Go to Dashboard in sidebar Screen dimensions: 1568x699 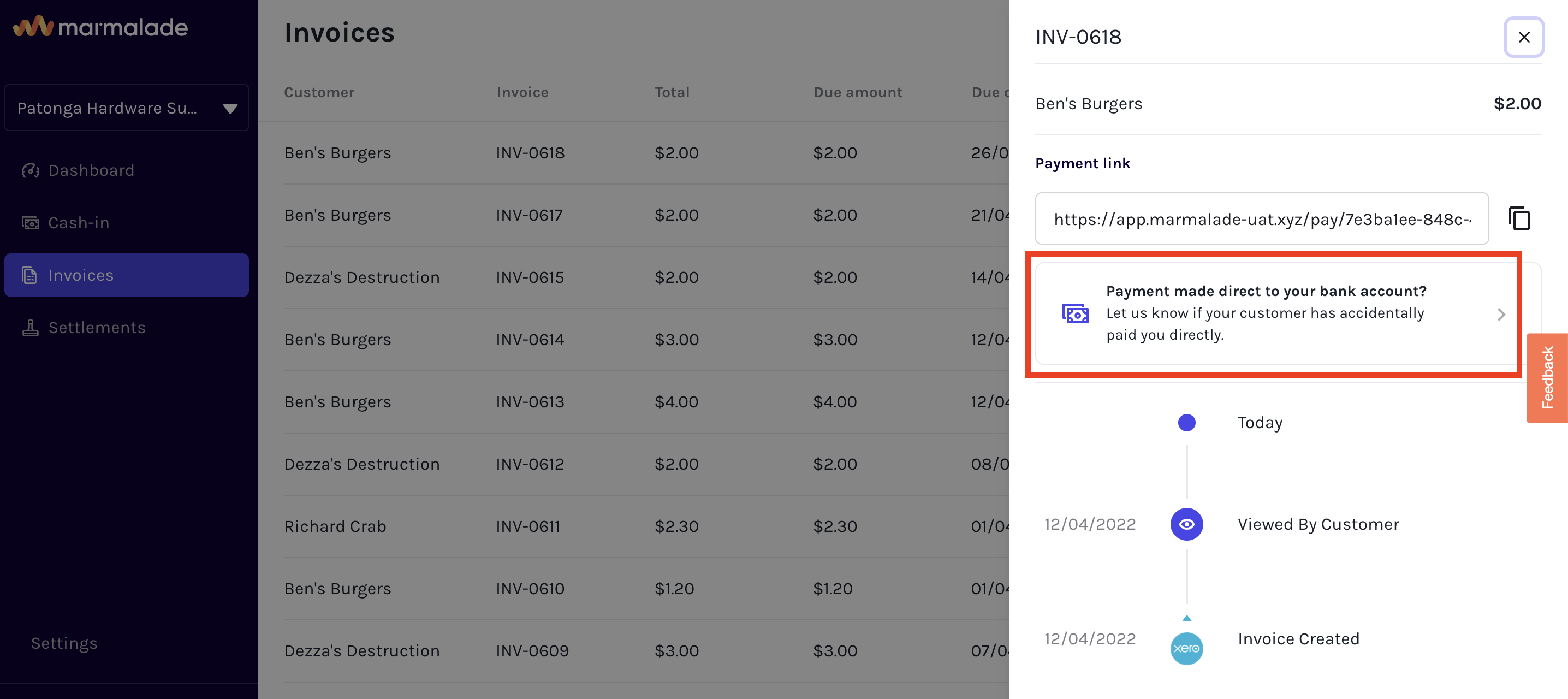[x=127, y=170]
